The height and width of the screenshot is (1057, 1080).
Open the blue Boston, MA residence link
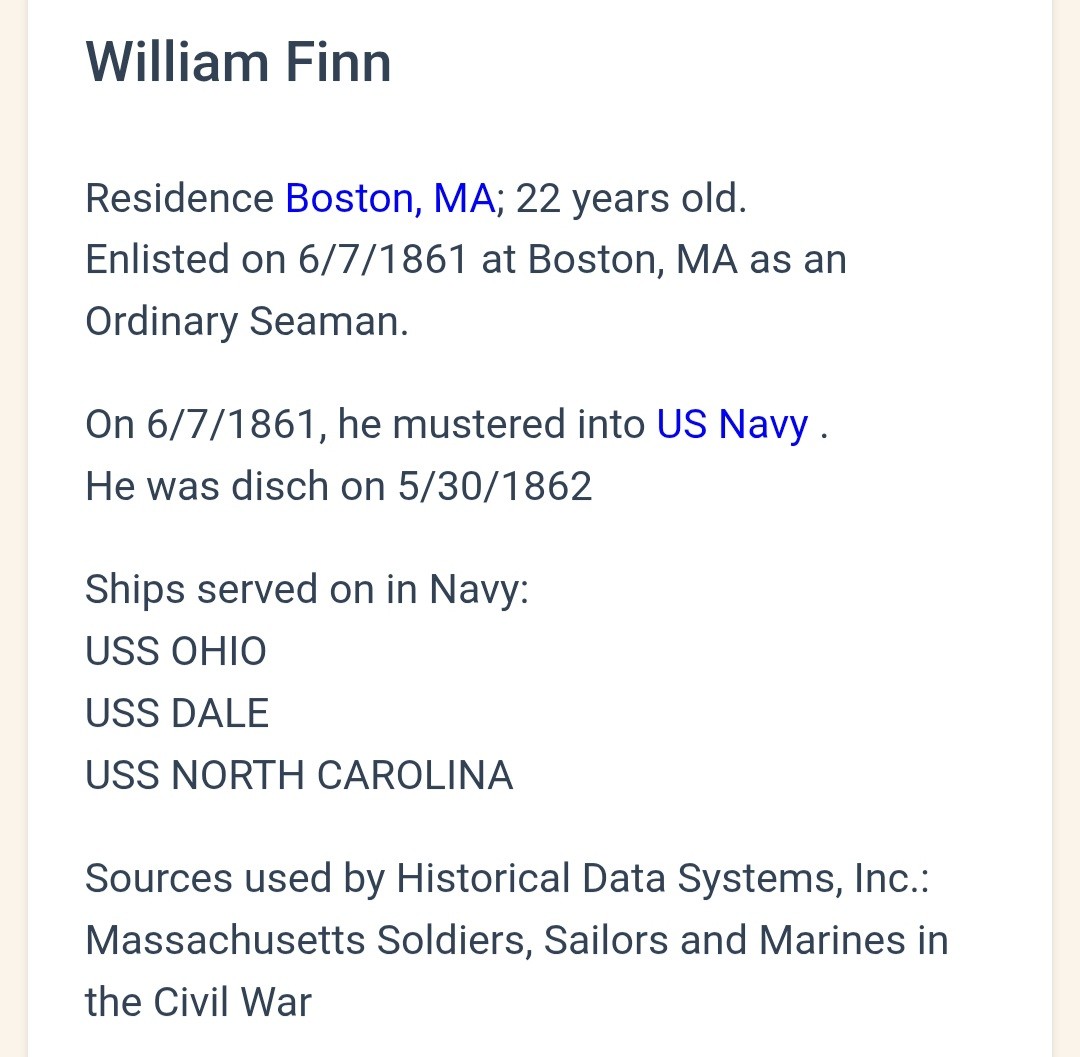coord(389,198)
